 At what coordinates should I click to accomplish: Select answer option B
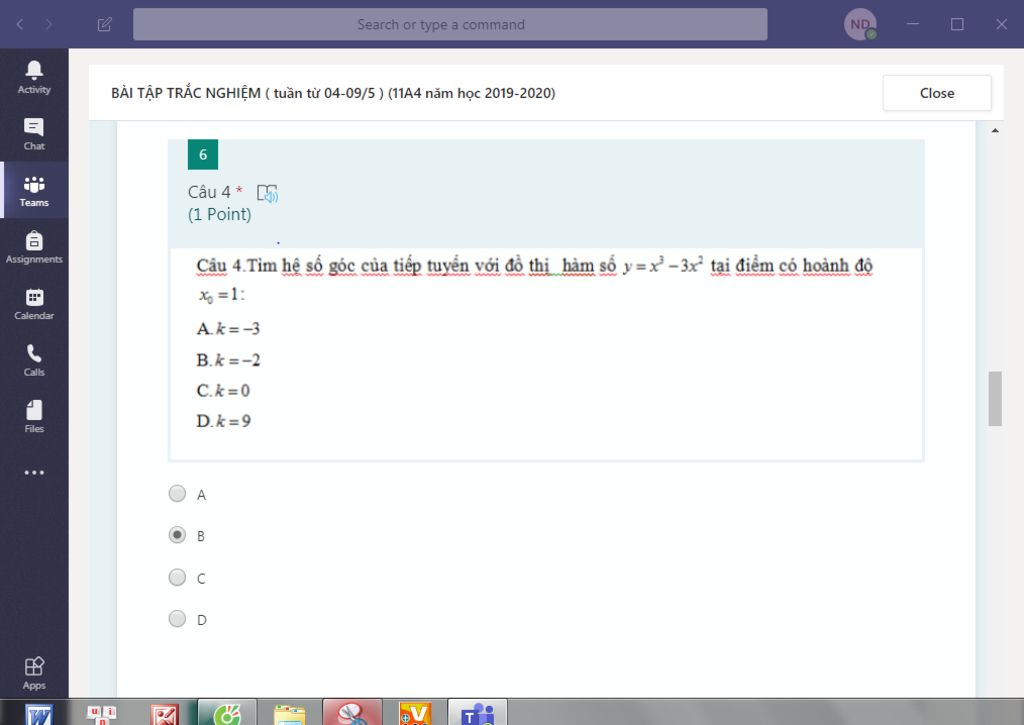(x=177, y=535)
